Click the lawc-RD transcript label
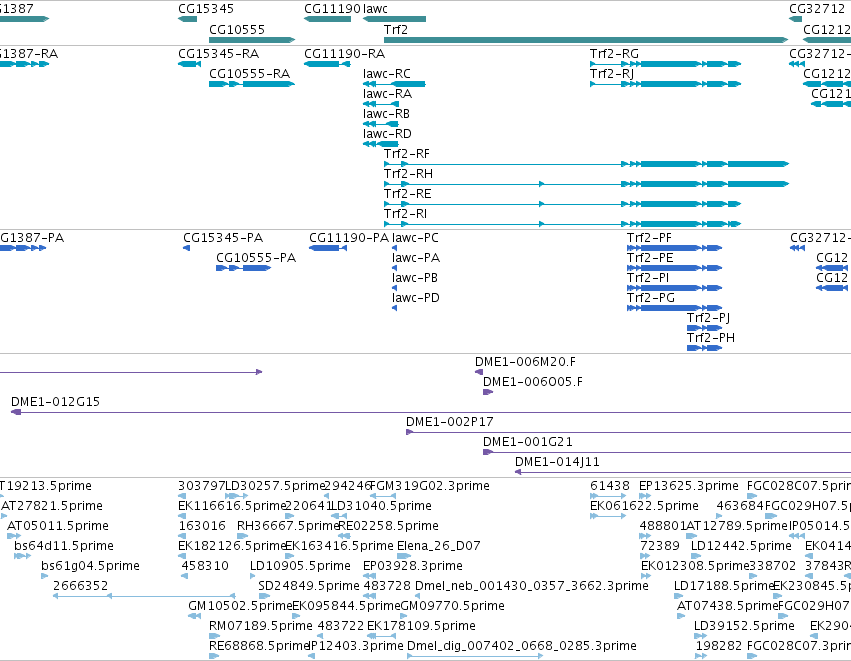Image resolution: width=851 pixels, height=661 pixels. (387, 134)
